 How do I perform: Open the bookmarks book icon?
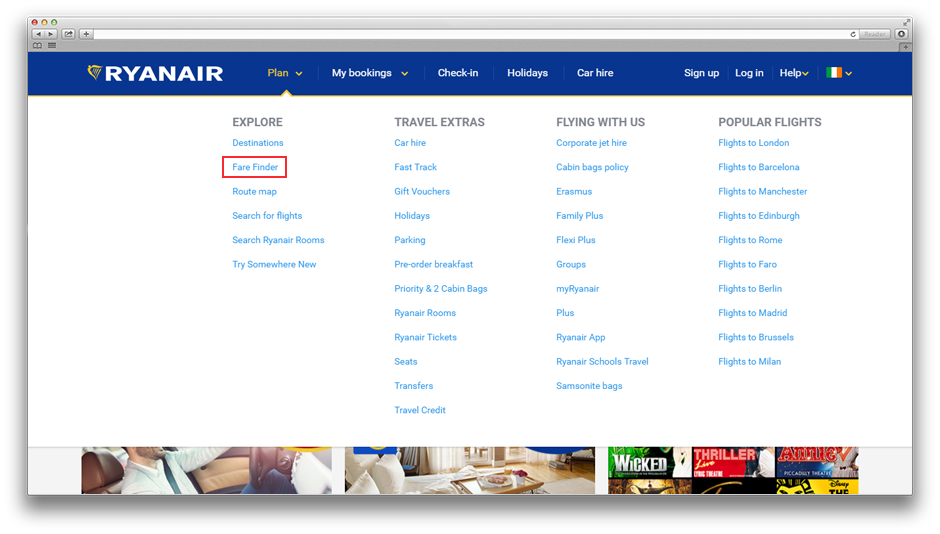[37, 46]
